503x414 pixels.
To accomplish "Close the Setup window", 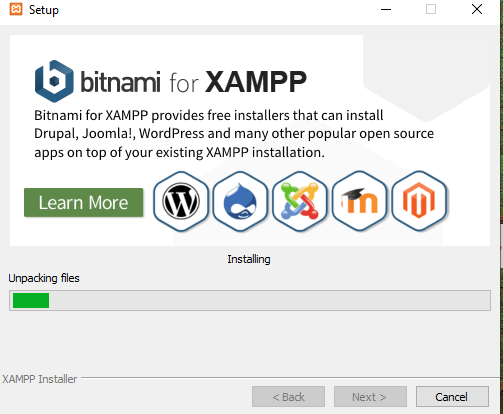I will pyautogui.click(x=477, y=9).
